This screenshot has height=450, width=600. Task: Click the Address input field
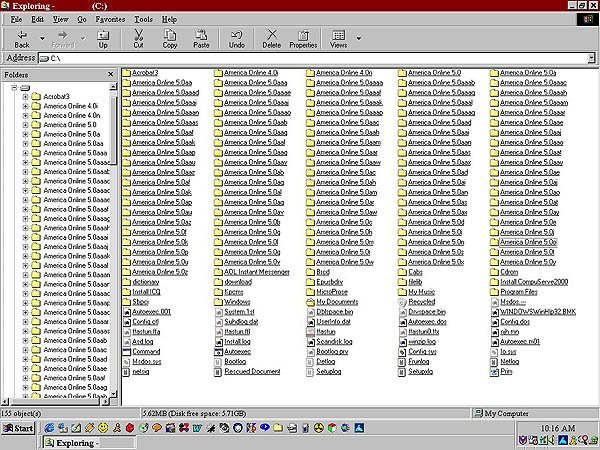pos(300,59)
